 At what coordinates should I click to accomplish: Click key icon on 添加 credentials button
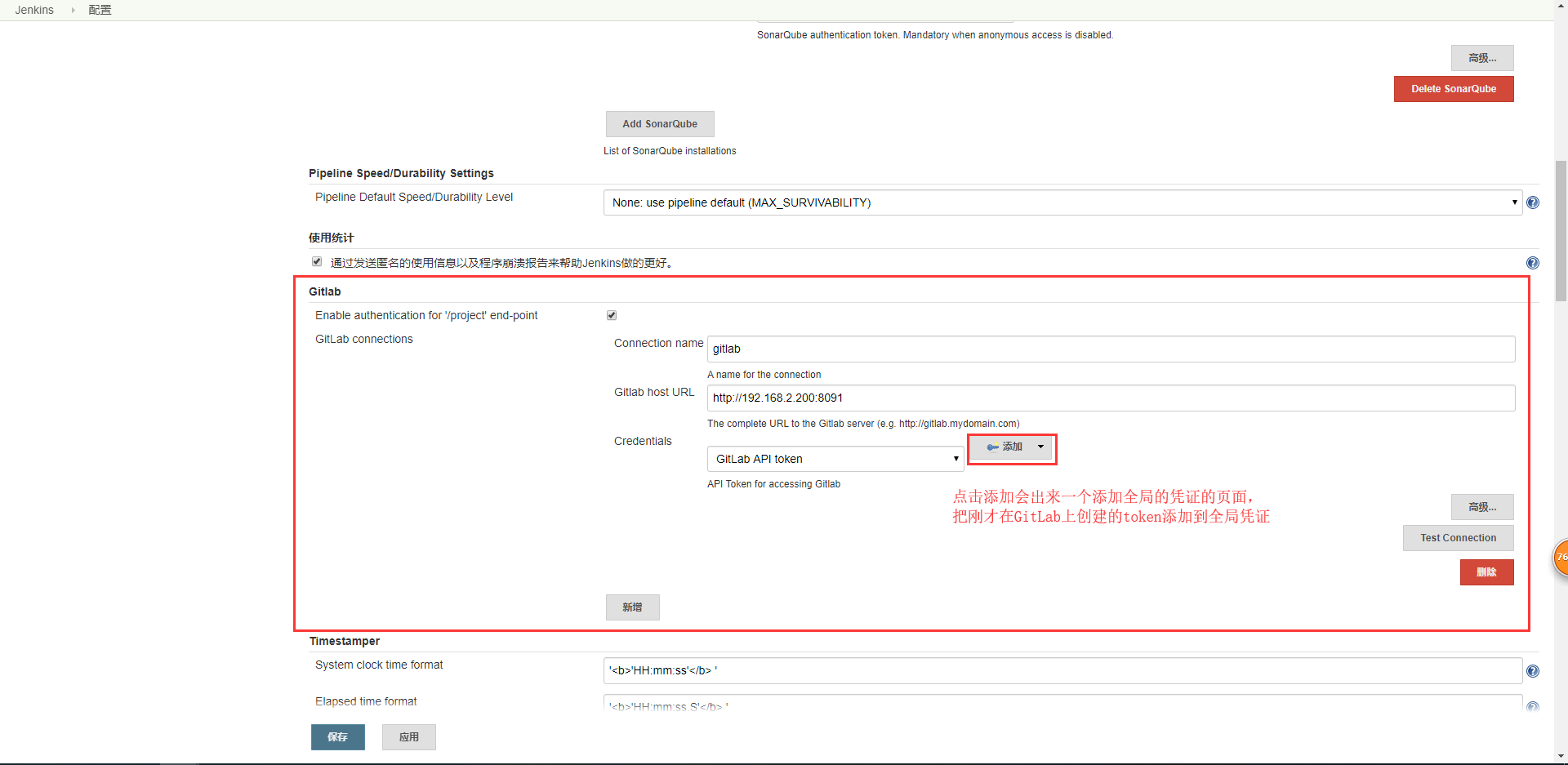[992, 447]
